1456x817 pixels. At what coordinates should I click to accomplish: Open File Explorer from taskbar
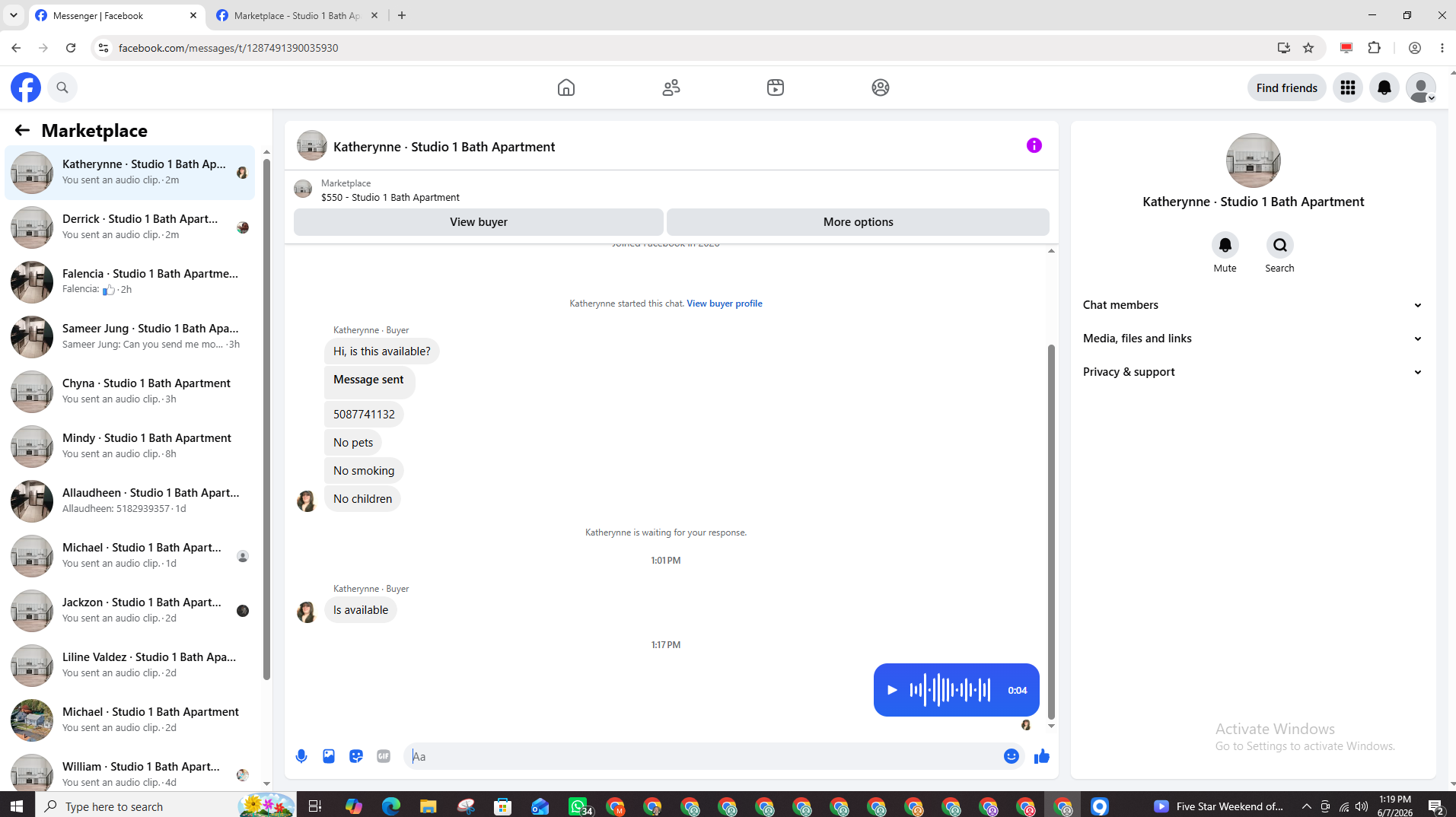point(428,806)
